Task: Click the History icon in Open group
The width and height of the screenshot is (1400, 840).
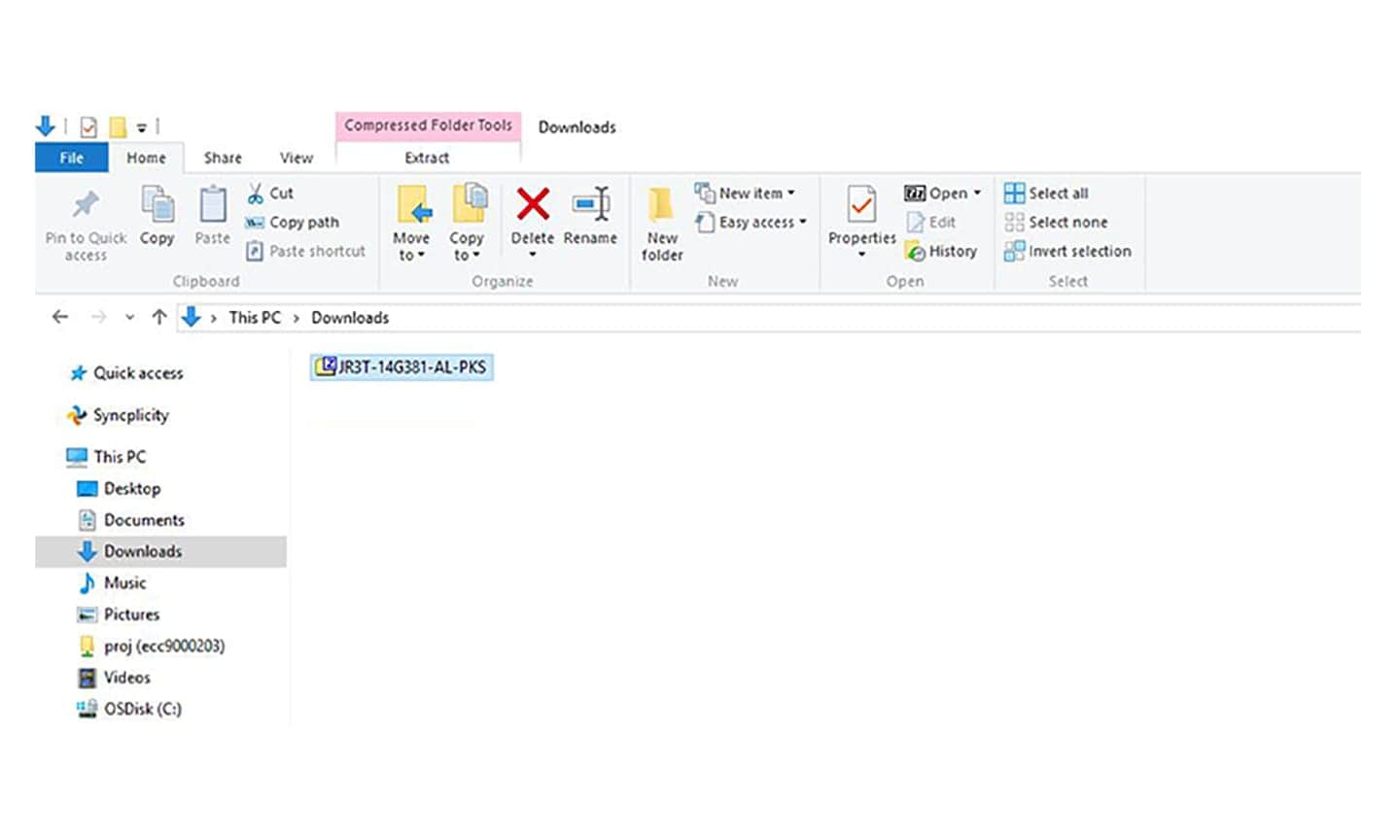Action: tap(916, 251)
